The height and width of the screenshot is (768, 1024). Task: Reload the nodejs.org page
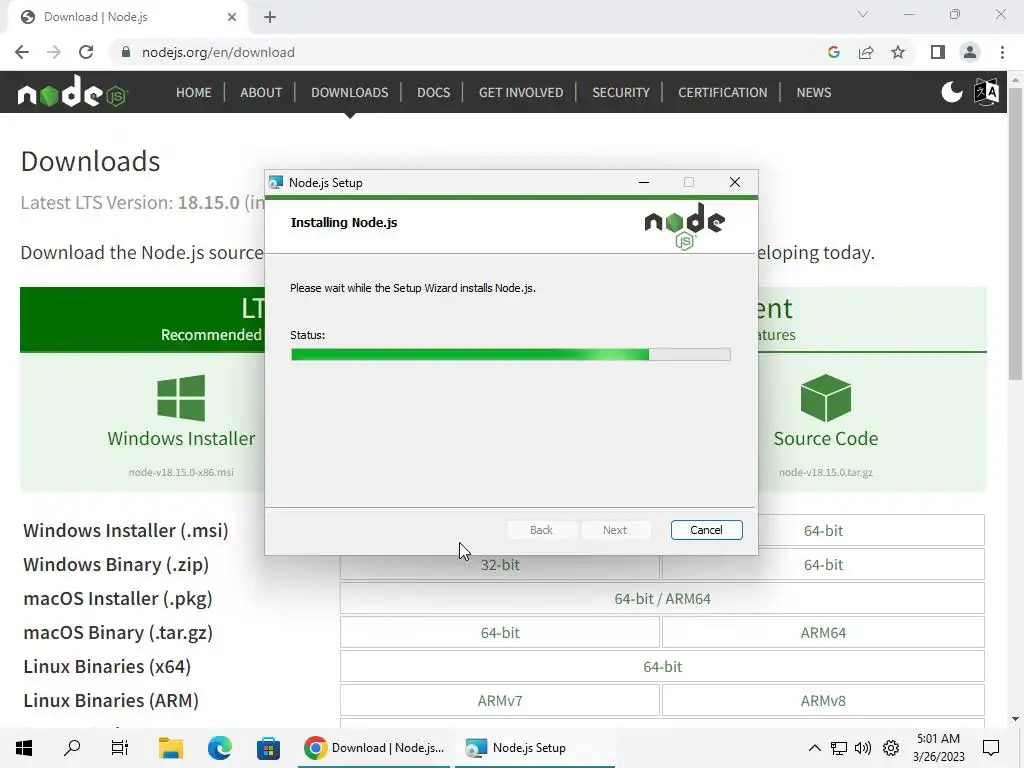tap(86, 52)
